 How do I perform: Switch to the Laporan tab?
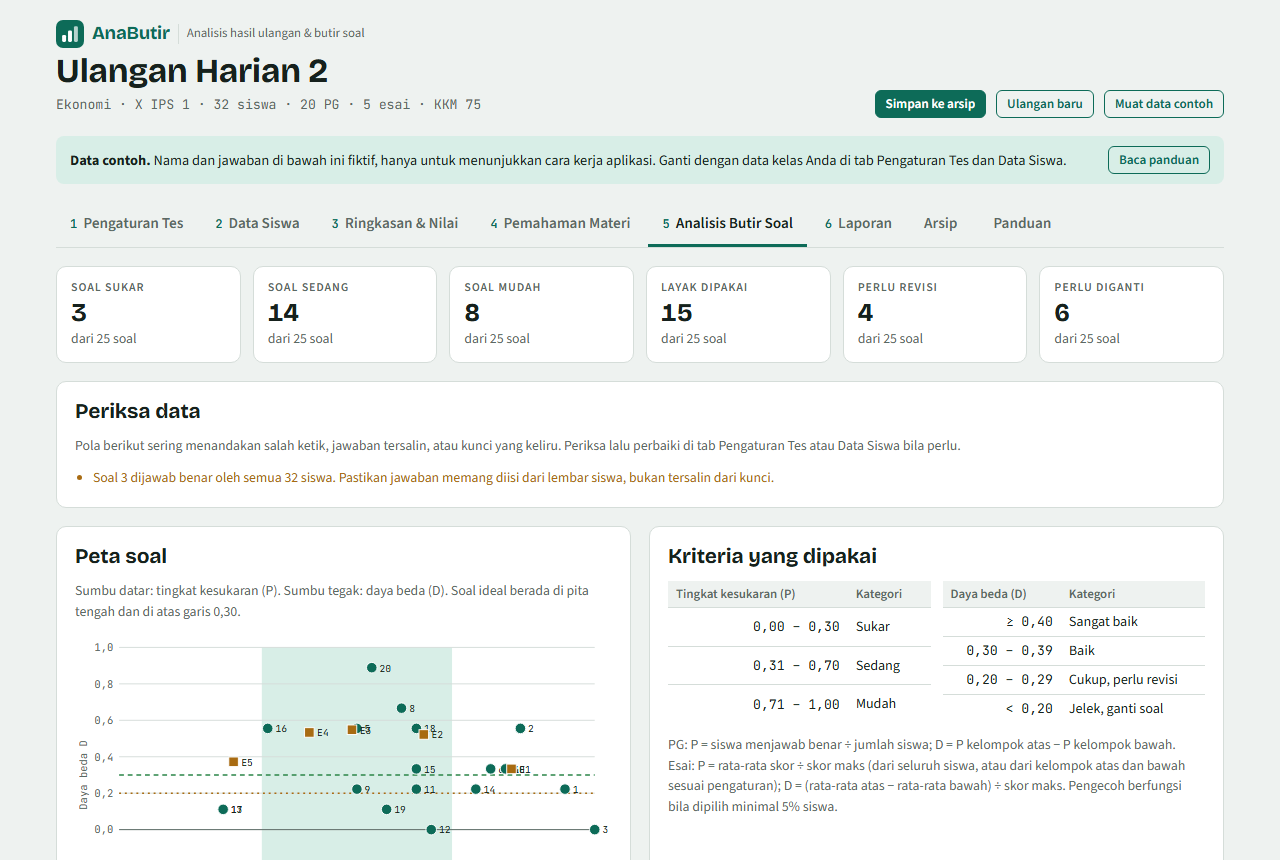tap(858, 223)
